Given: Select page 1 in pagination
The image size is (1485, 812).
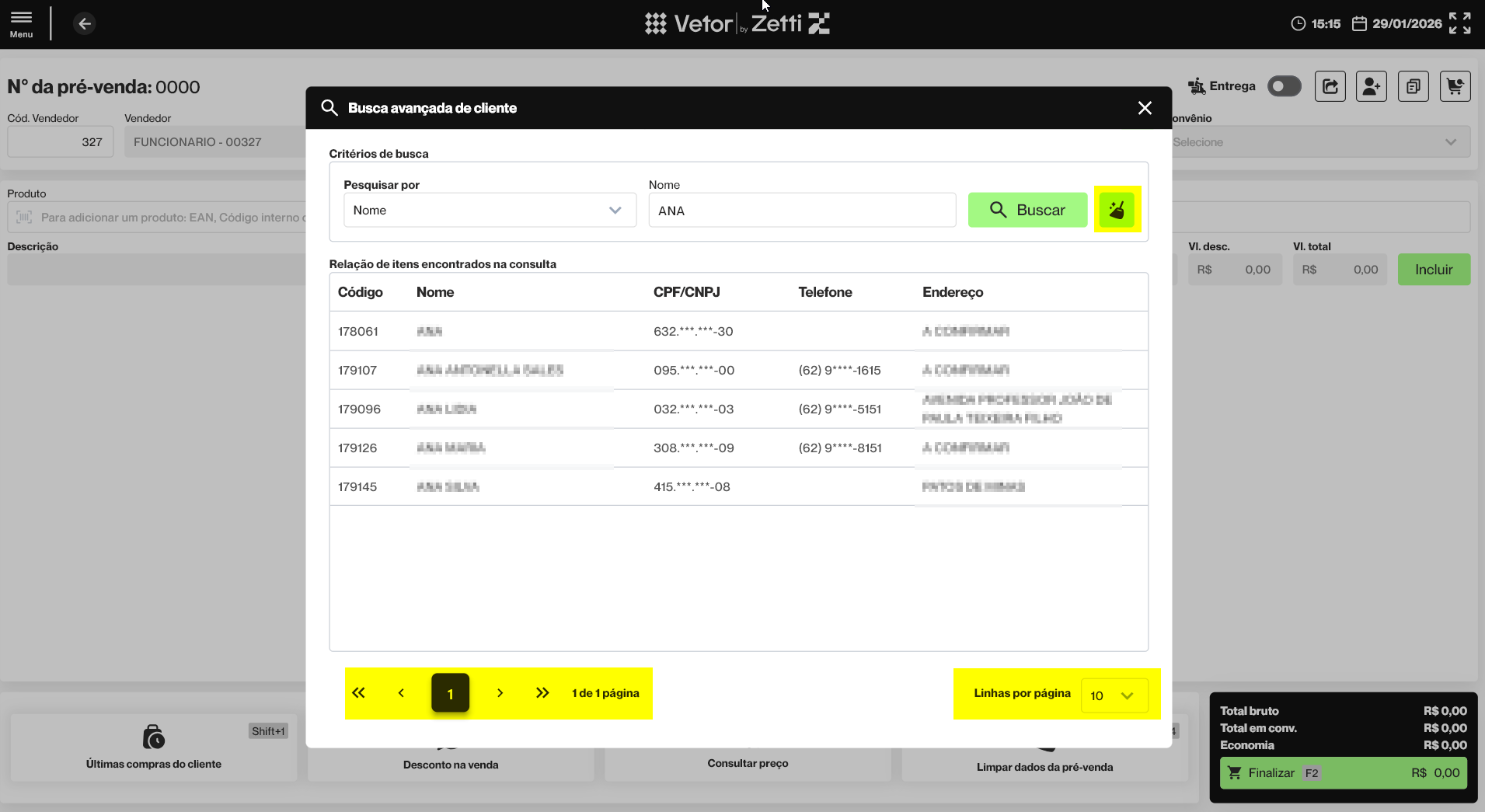Looking at the screenshot, I should [450, 693].
